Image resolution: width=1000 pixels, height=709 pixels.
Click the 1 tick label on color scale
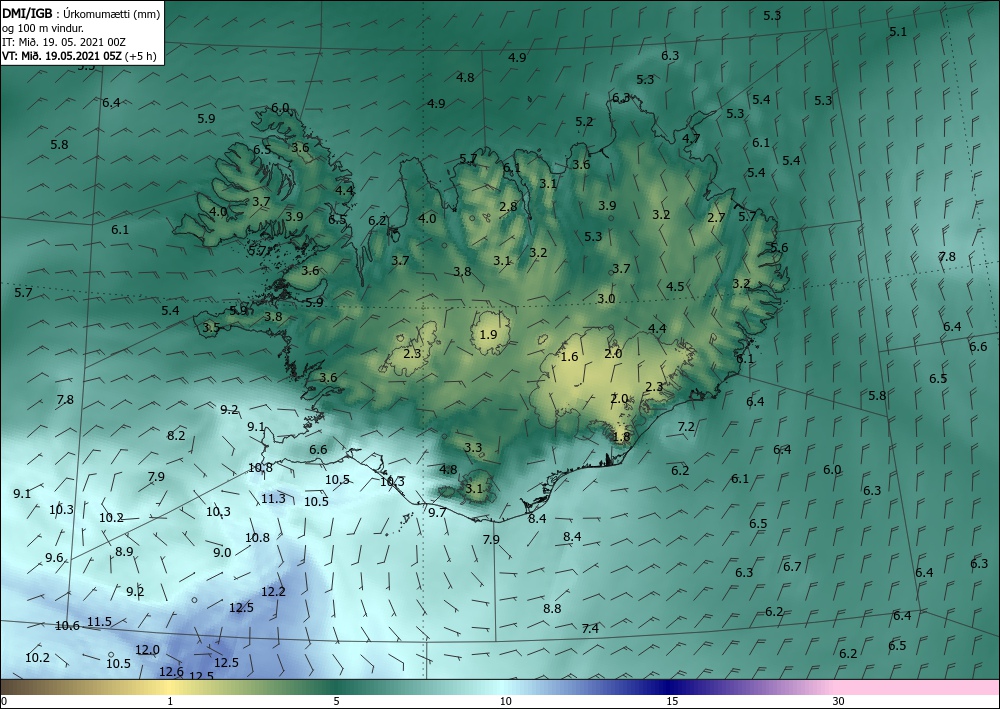(170, 701)
